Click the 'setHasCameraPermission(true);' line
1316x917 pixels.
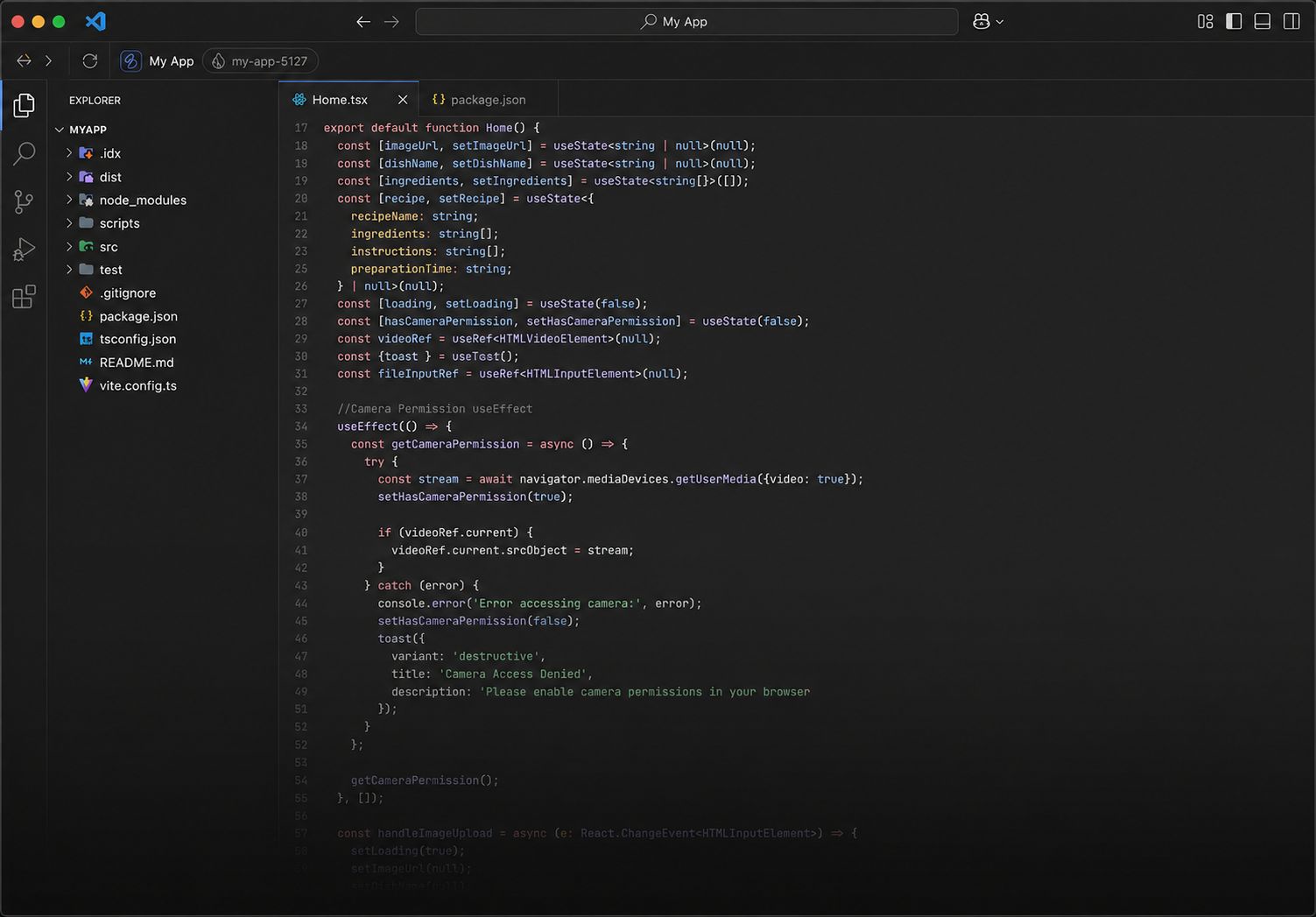click(x=475, y=497)
